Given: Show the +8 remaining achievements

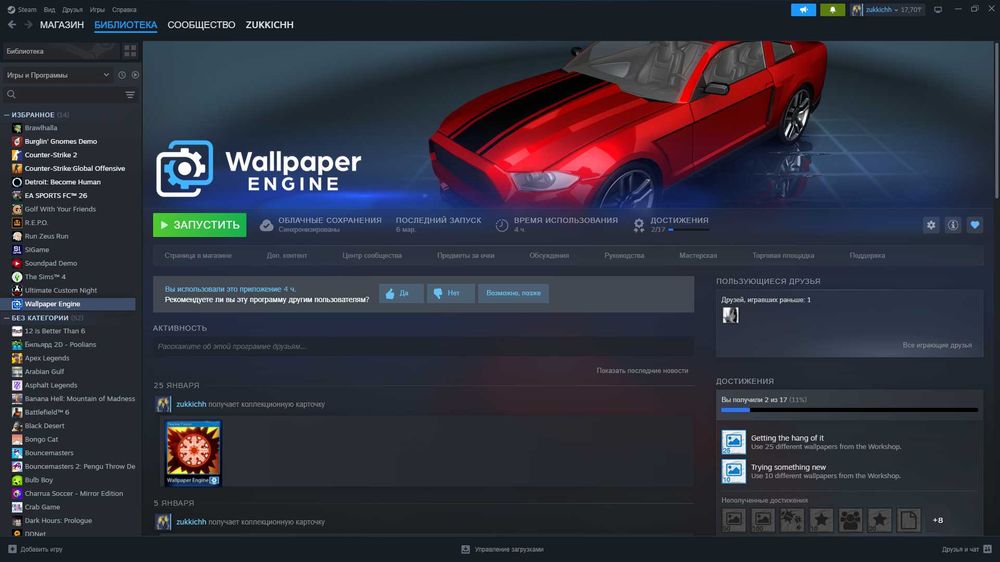Looking at the screenshot, I should point(938,520).
